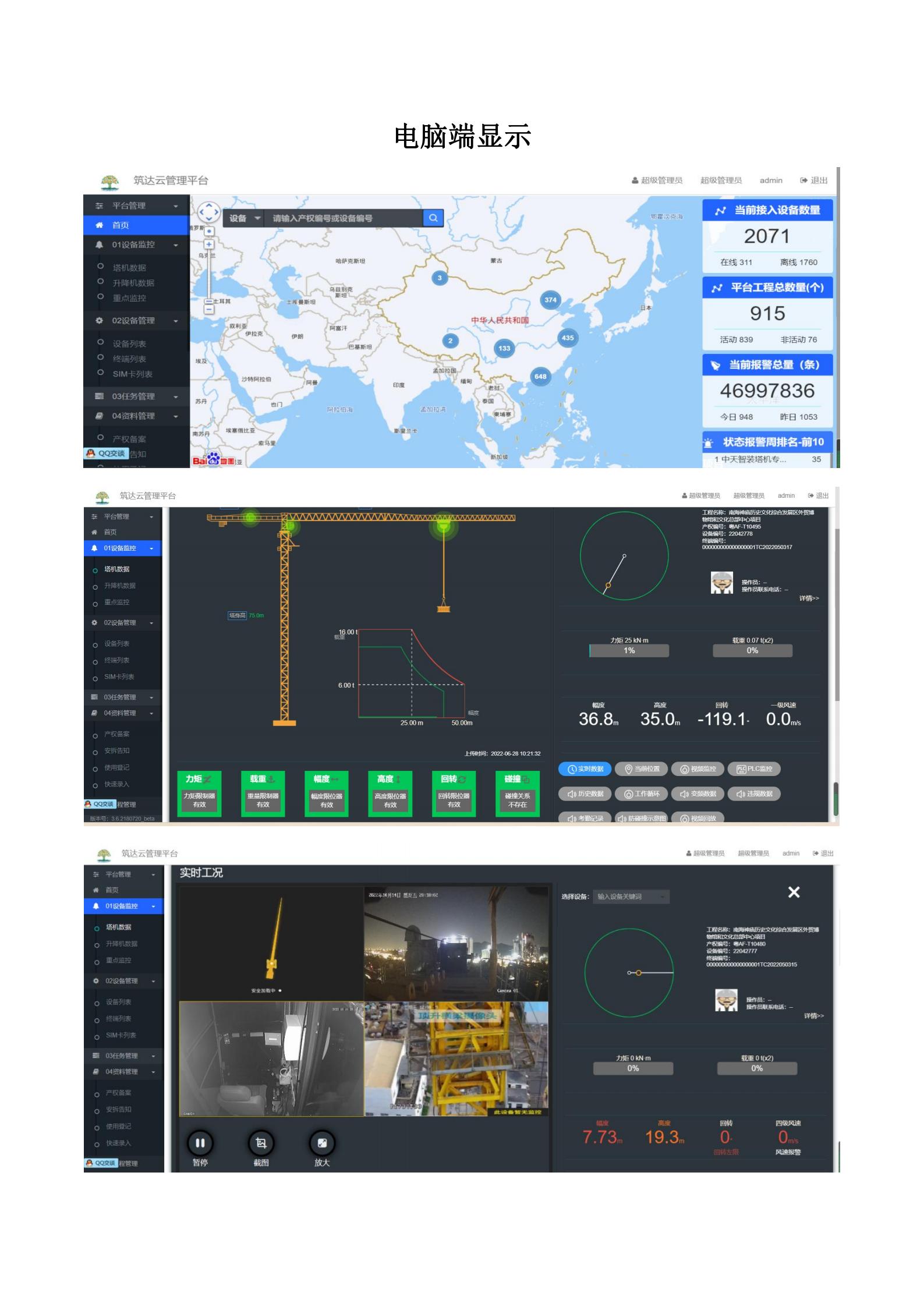Click the 648 device cluster marker on map

(x=540, y=376)
